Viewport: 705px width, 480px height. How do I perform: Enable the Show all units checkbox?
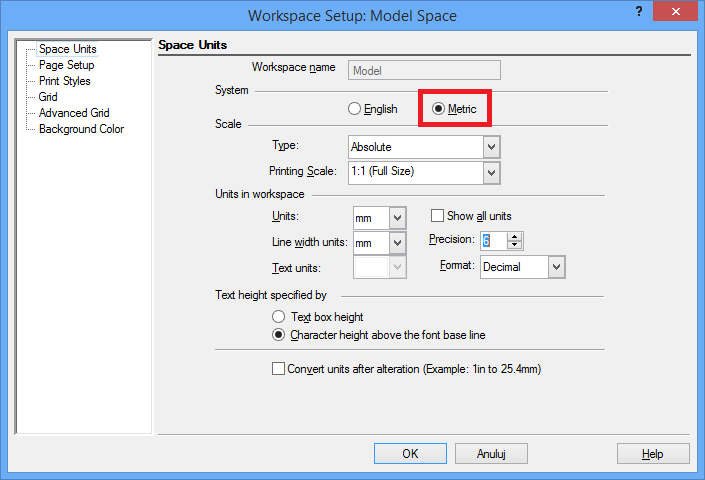tap(437, 216)
